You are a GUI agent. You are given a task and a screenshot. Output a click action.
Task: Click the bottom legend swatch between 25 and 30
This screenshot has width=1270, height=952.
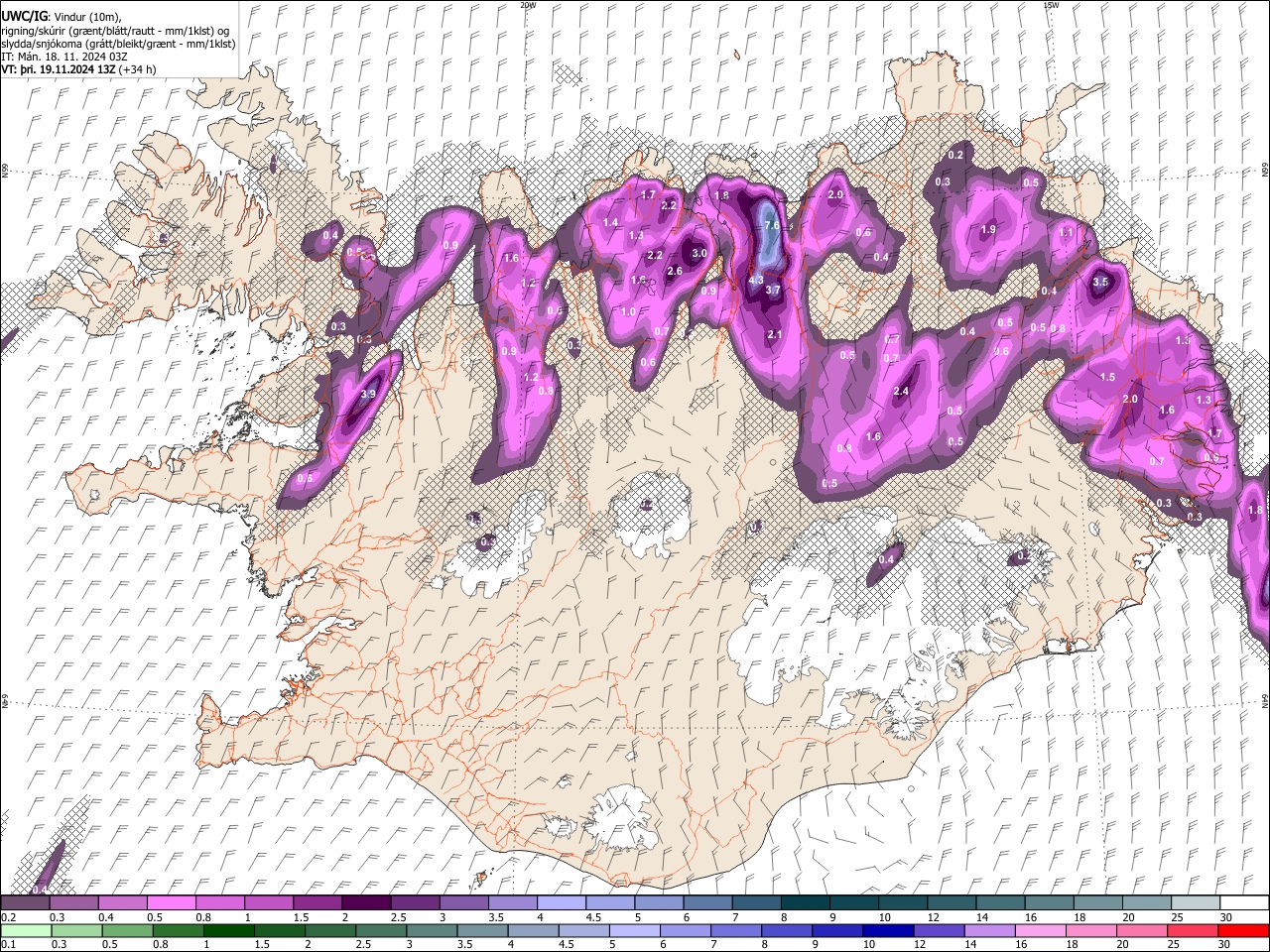click(1193, 930)
